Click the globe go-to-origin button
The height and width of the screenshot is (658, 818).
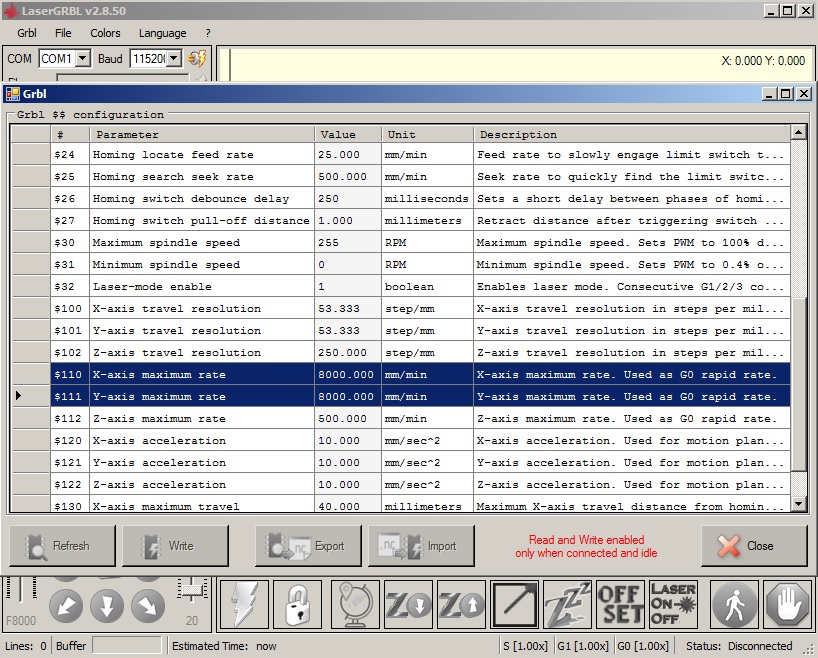(355, 604)
